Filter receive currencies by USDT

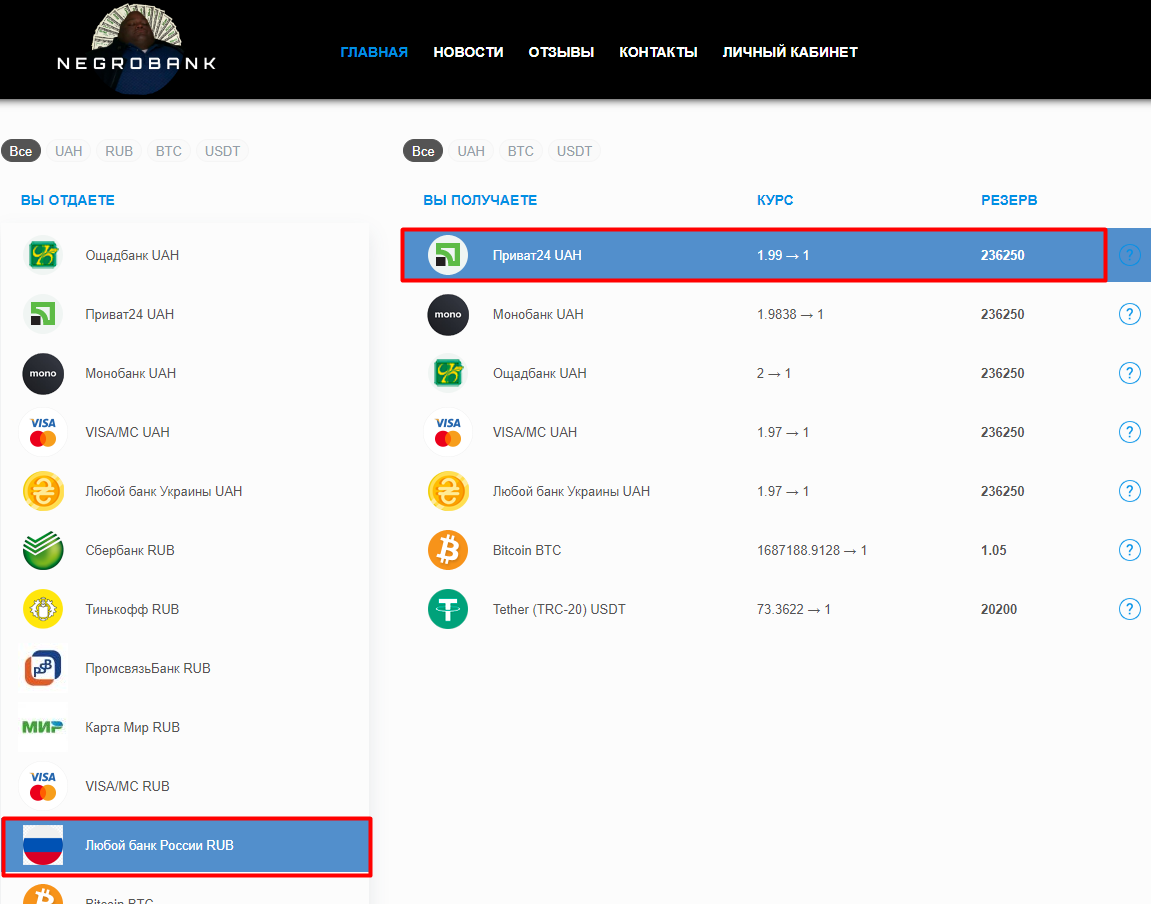tap(574, 151)
